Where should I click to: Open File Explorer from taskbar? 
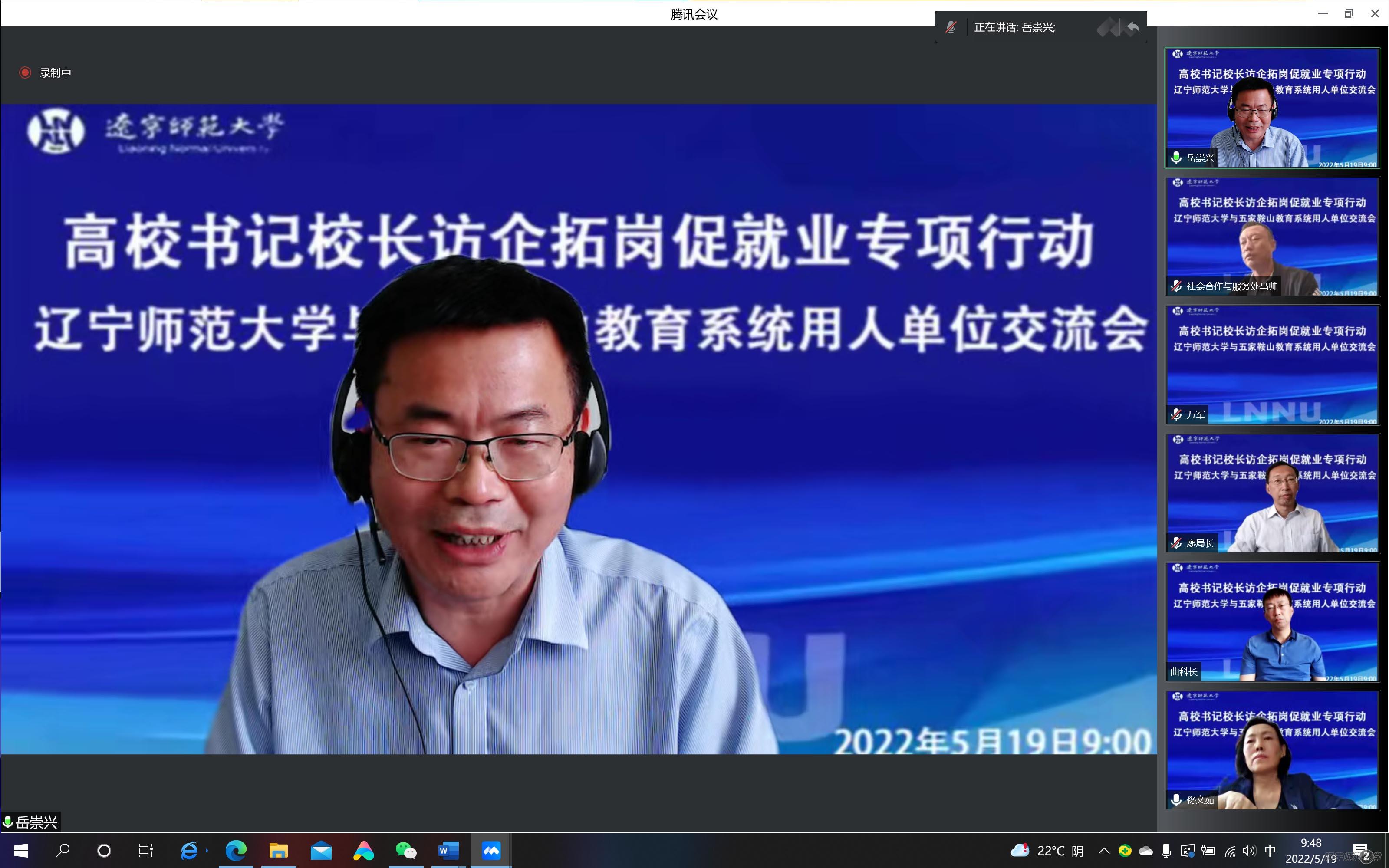pos(278,850)
